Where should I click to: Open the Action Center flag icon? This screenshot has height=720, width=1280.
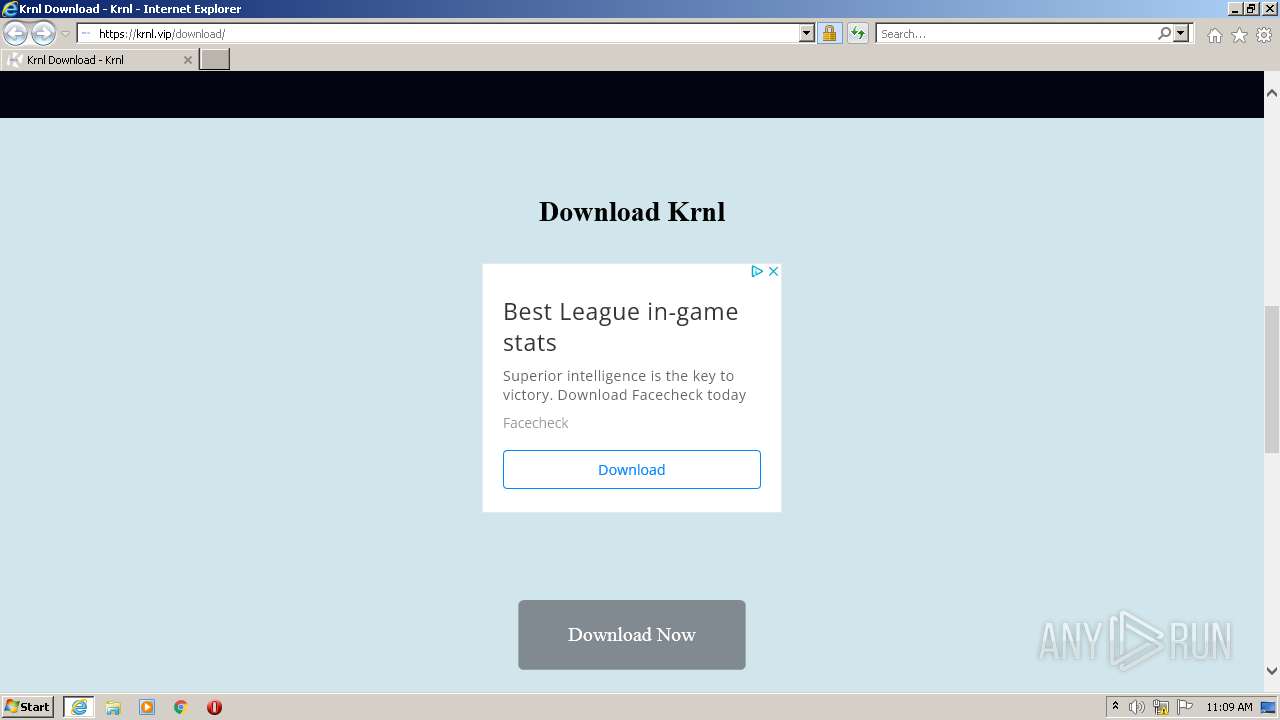pos(1185,707)
